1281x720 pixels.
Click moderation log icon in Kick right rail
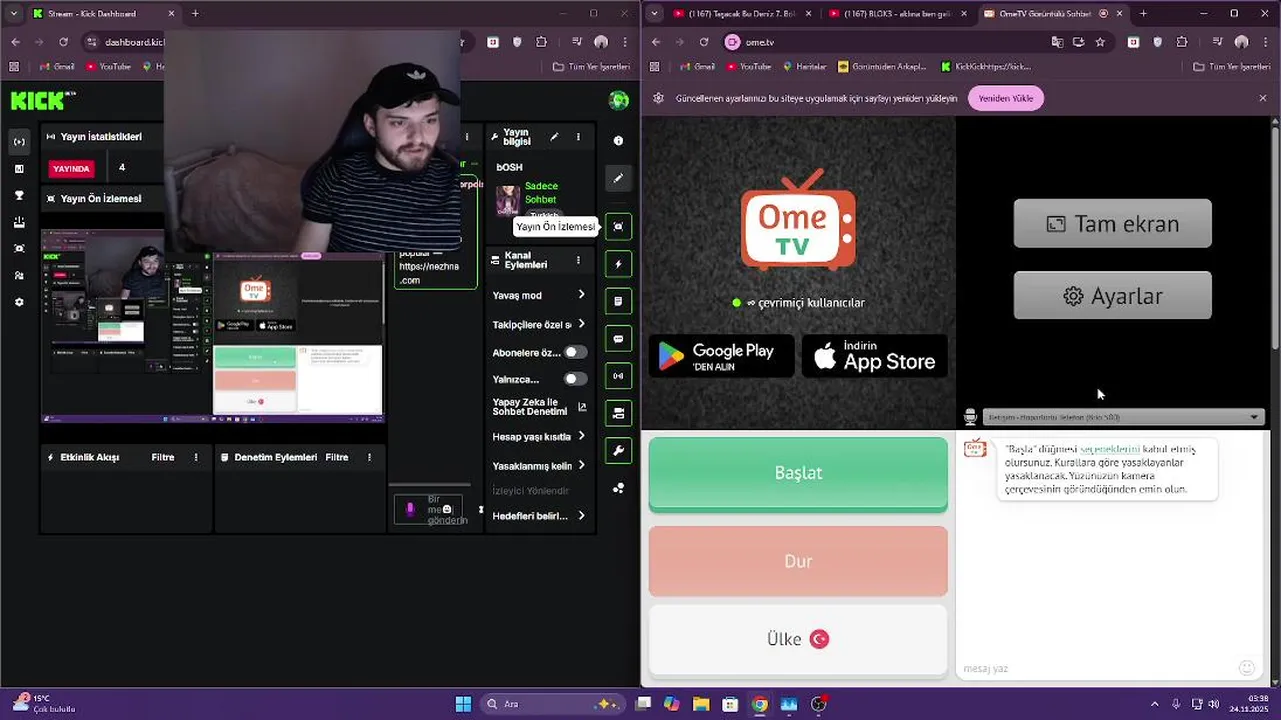coord(618,301)
